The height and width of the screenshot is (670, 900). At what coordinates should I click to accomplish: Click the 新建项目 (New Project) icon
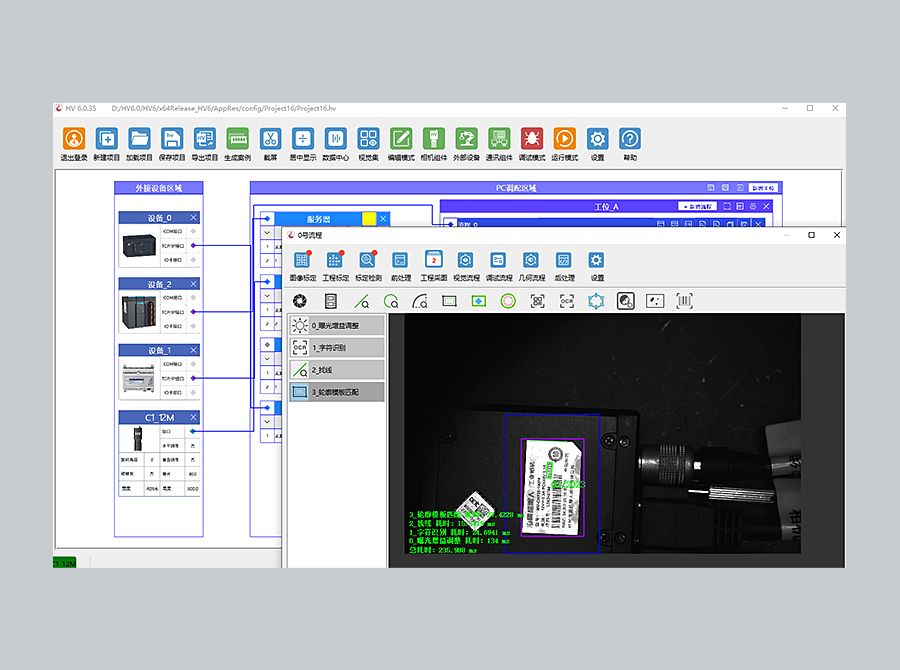click(x=106, y=140)
